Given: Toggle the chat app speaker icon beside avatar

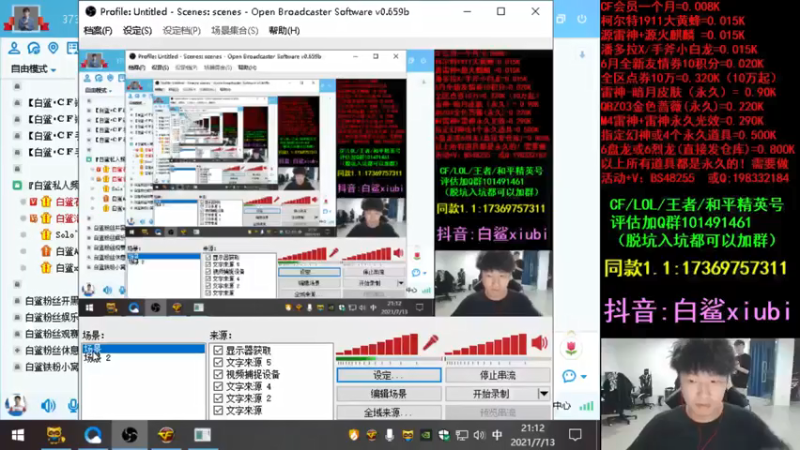Looking at the screenshot, I should 48,406.
